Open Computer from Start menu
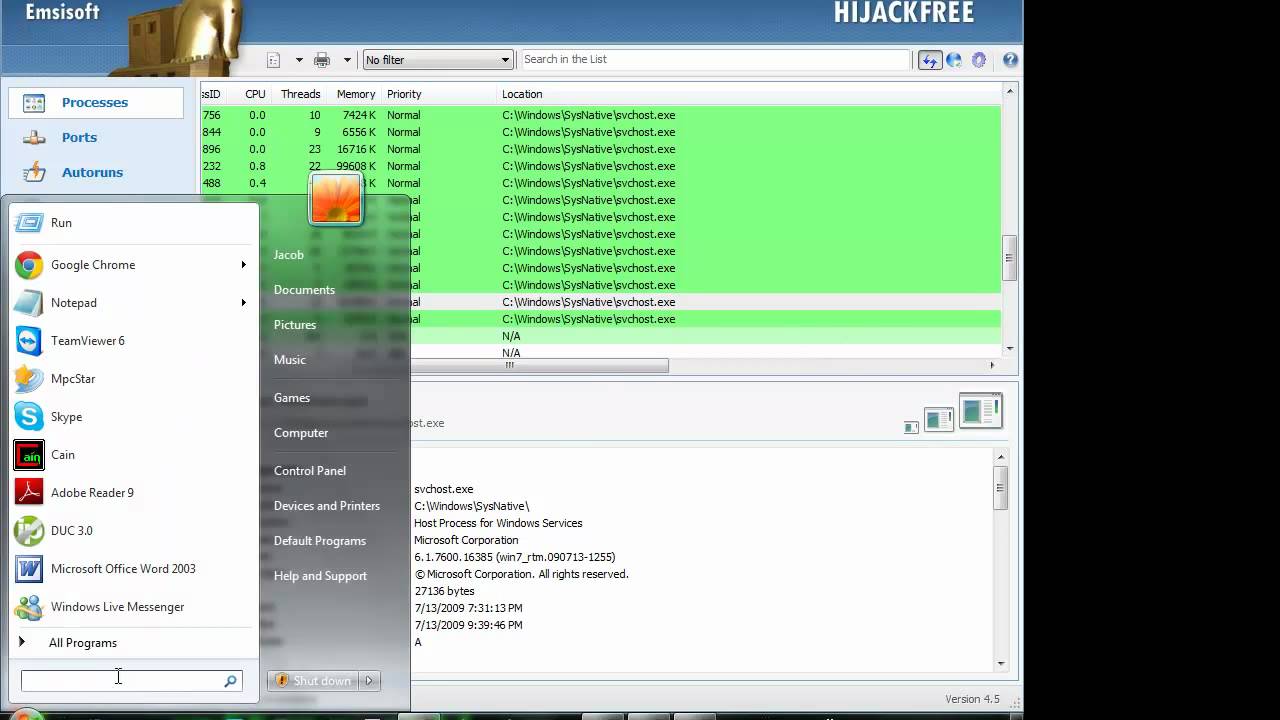This screenshot has width=1280, height=720. click(x=301, y=433)
